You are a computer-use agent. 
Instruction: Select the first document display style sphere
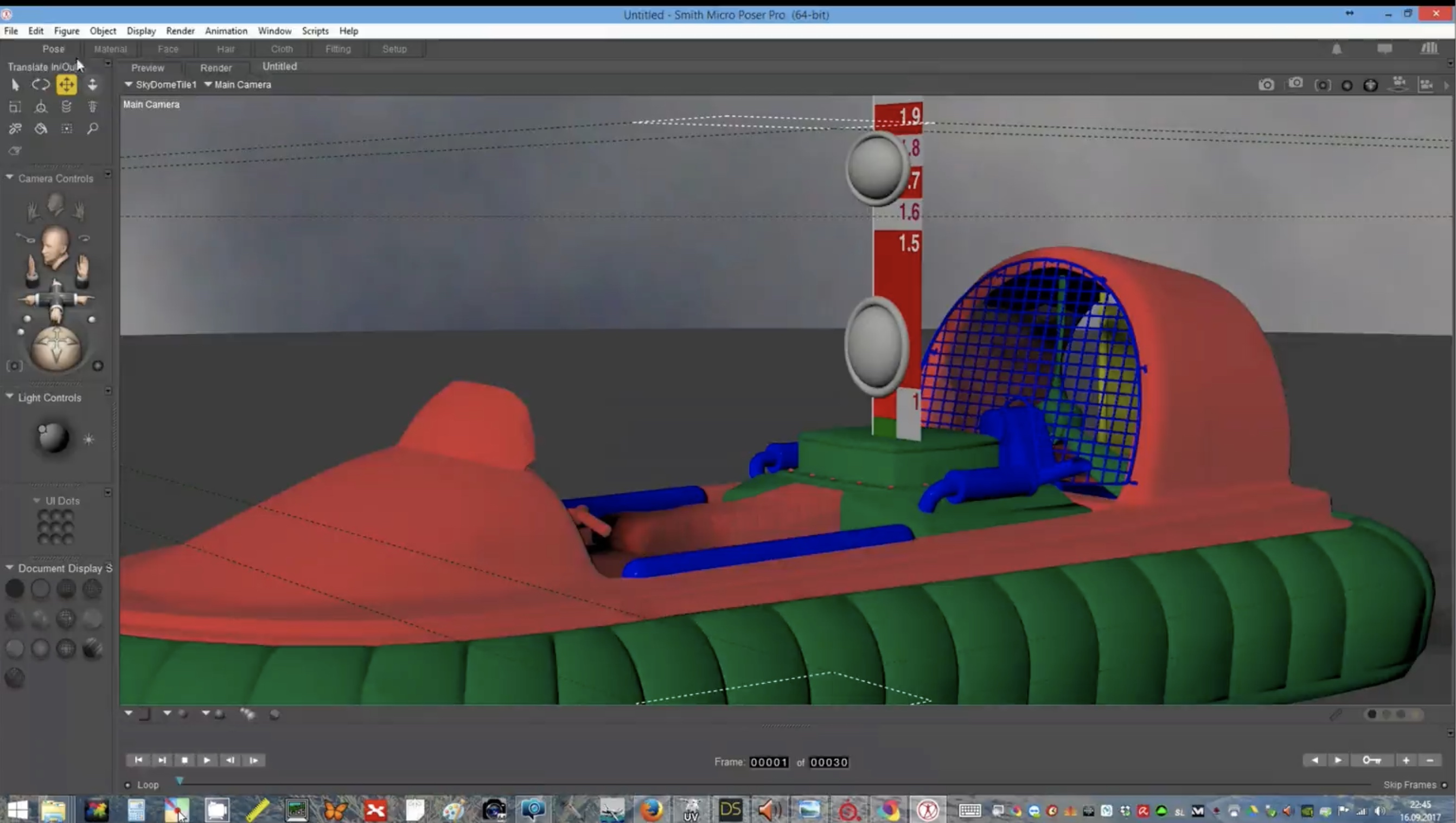click(x=15, y=589)
